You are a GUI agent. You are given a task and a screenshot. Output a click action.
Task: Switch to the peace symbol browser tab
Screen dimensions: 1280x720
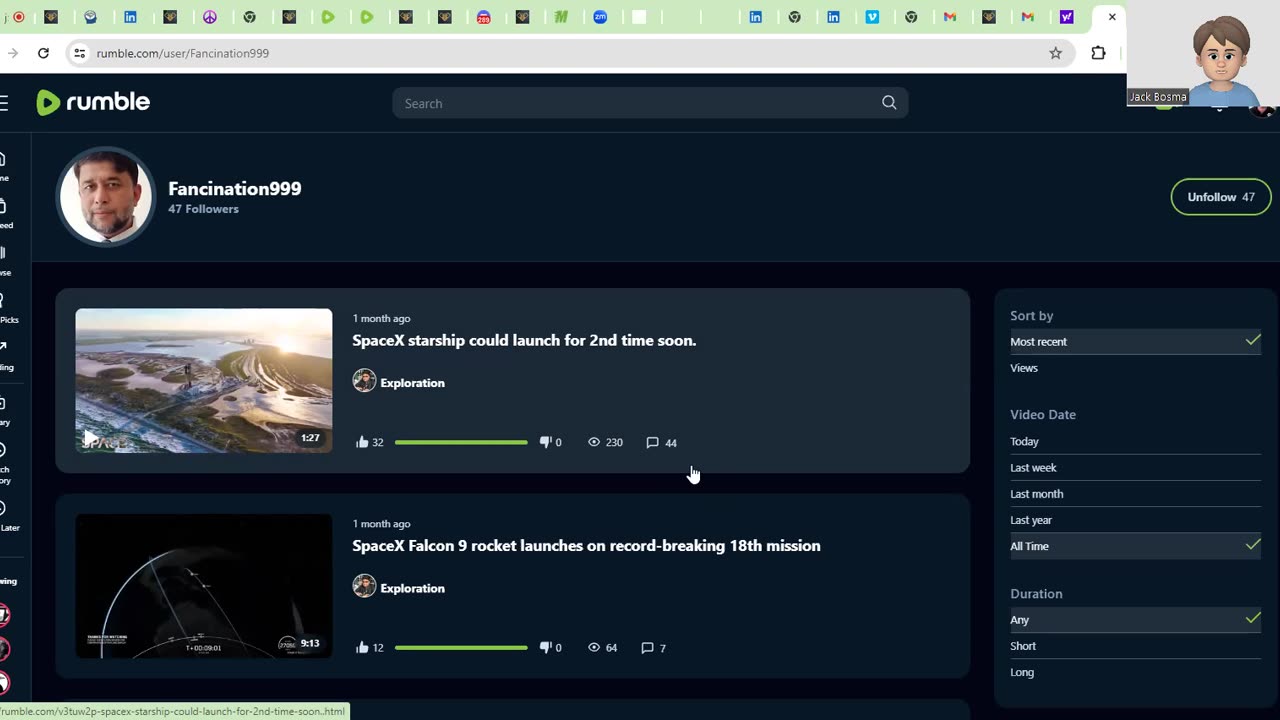click(x=210, y=17)
